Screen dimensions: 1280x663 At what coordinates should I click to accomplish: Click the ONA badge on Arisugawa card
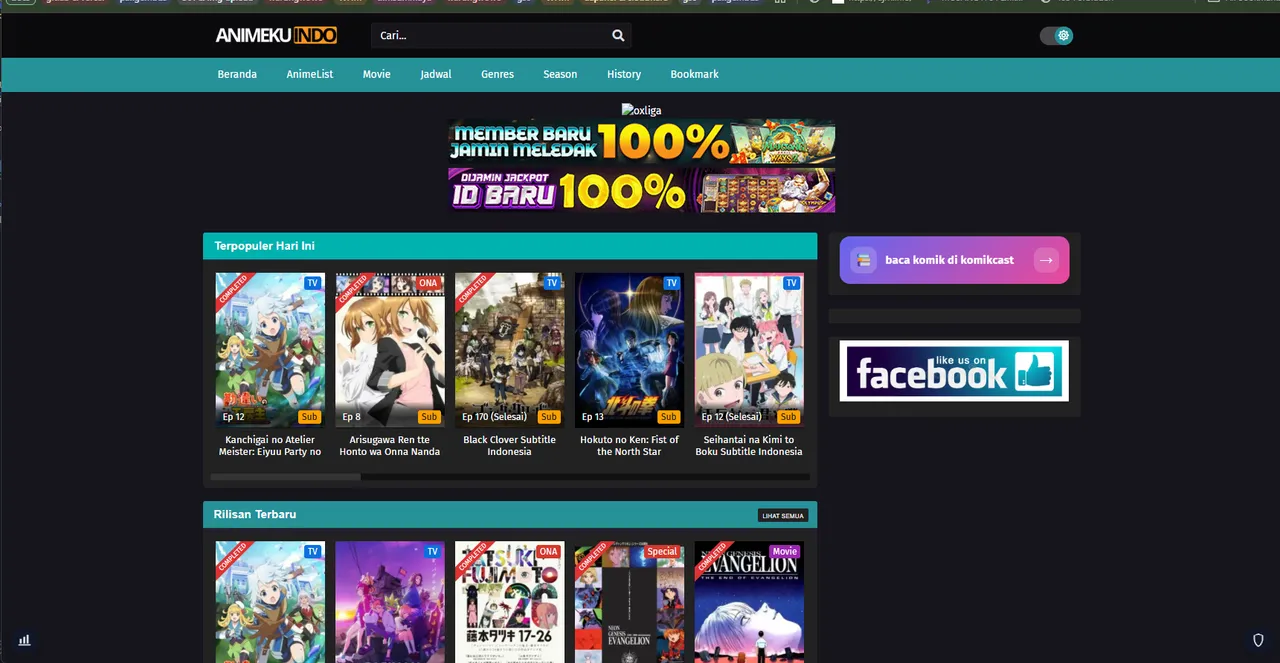pos(428,283)
